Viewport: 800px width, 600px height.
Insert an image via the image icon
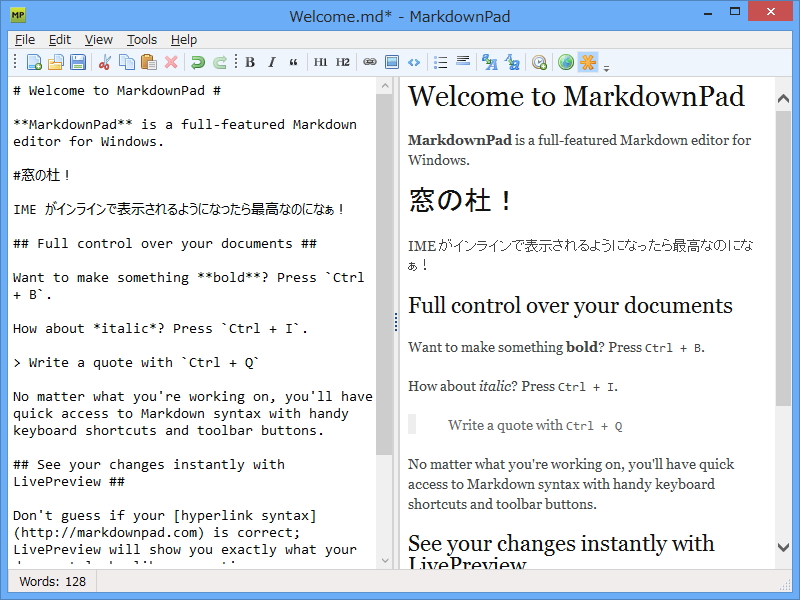tap(390, 62)
